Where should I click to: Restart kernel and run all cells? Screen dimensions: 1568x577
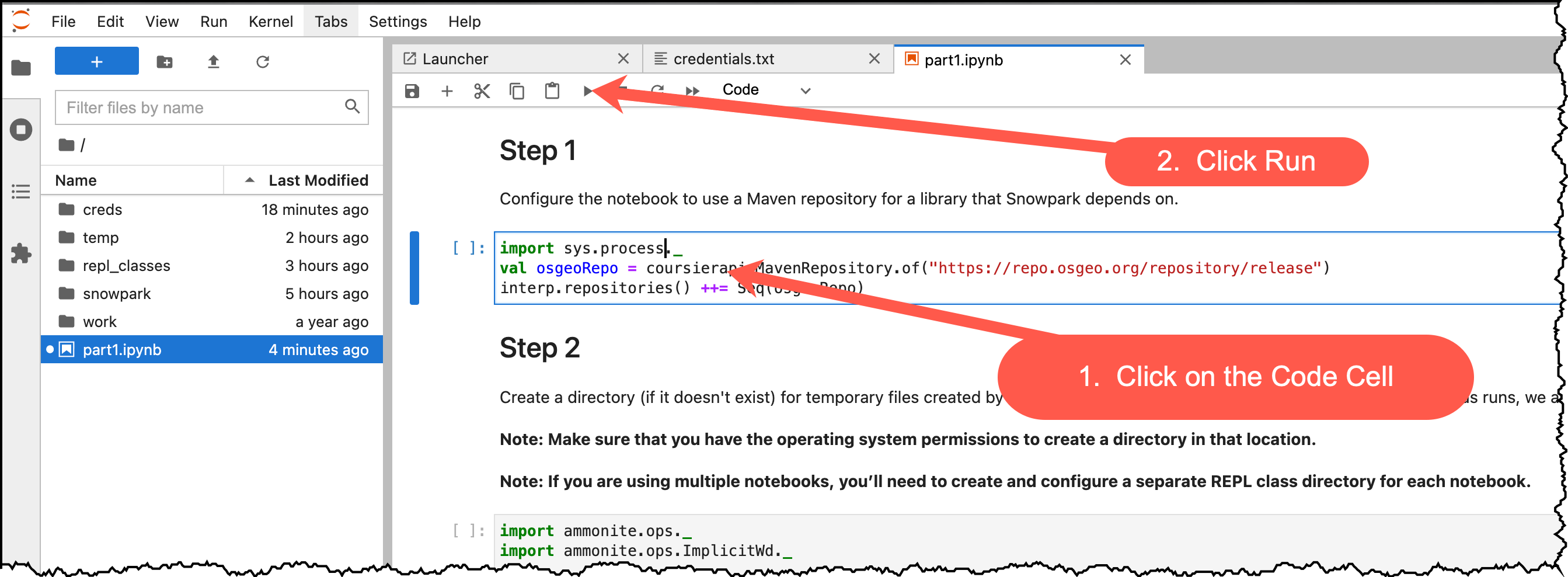point(692,90)
